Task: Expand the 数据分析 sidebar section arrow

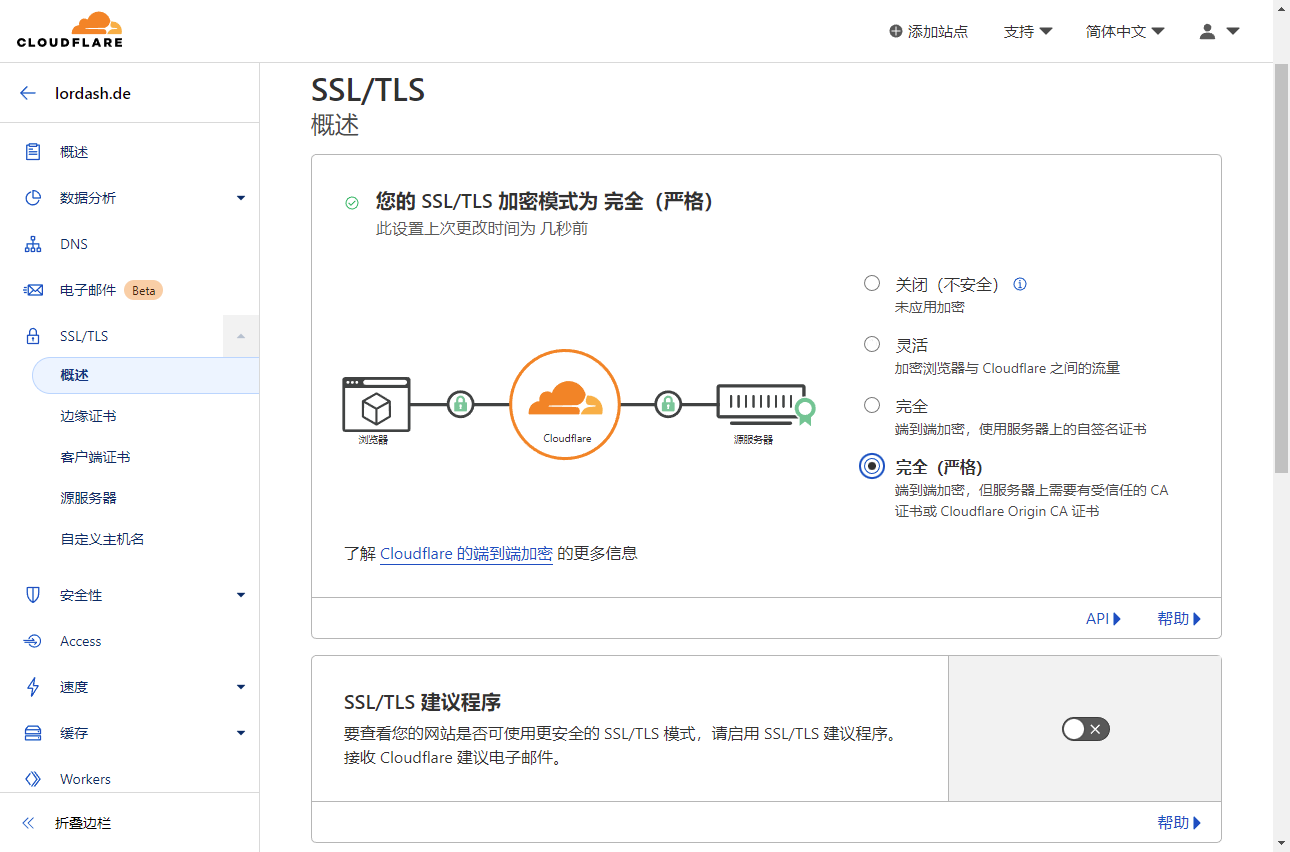Action: 241,198
